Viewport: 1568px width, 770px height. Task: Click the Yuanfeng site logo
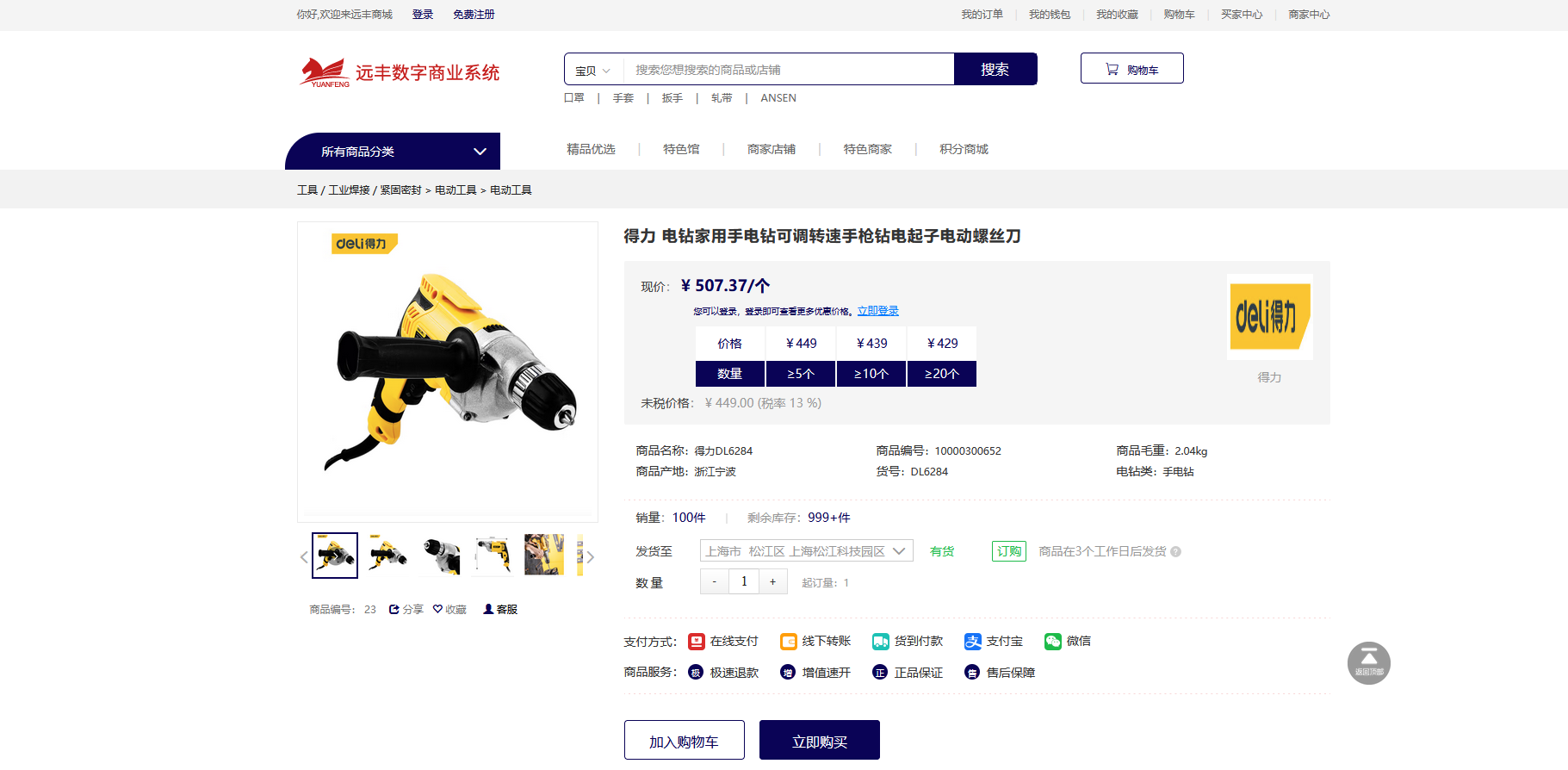click(x=400, y=72)
